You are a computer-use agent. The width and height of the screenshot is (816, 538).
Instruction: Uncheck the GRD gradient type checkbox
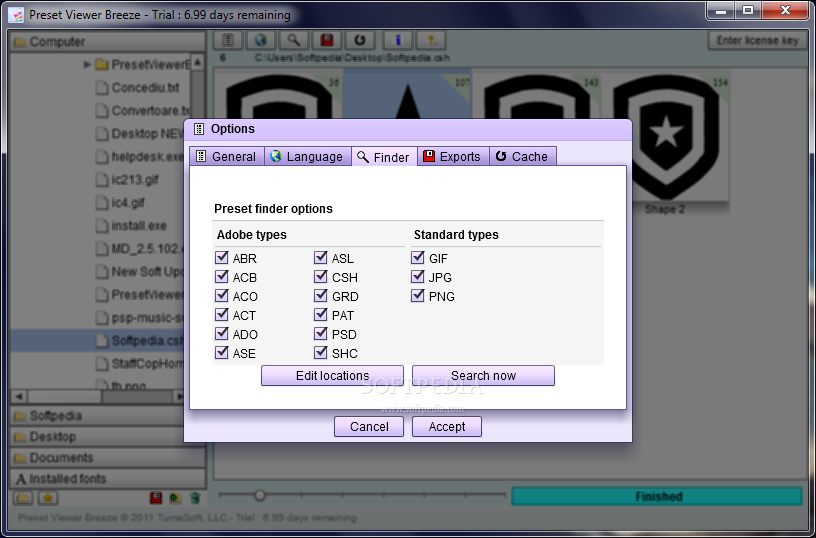click(x=321, y=296)
